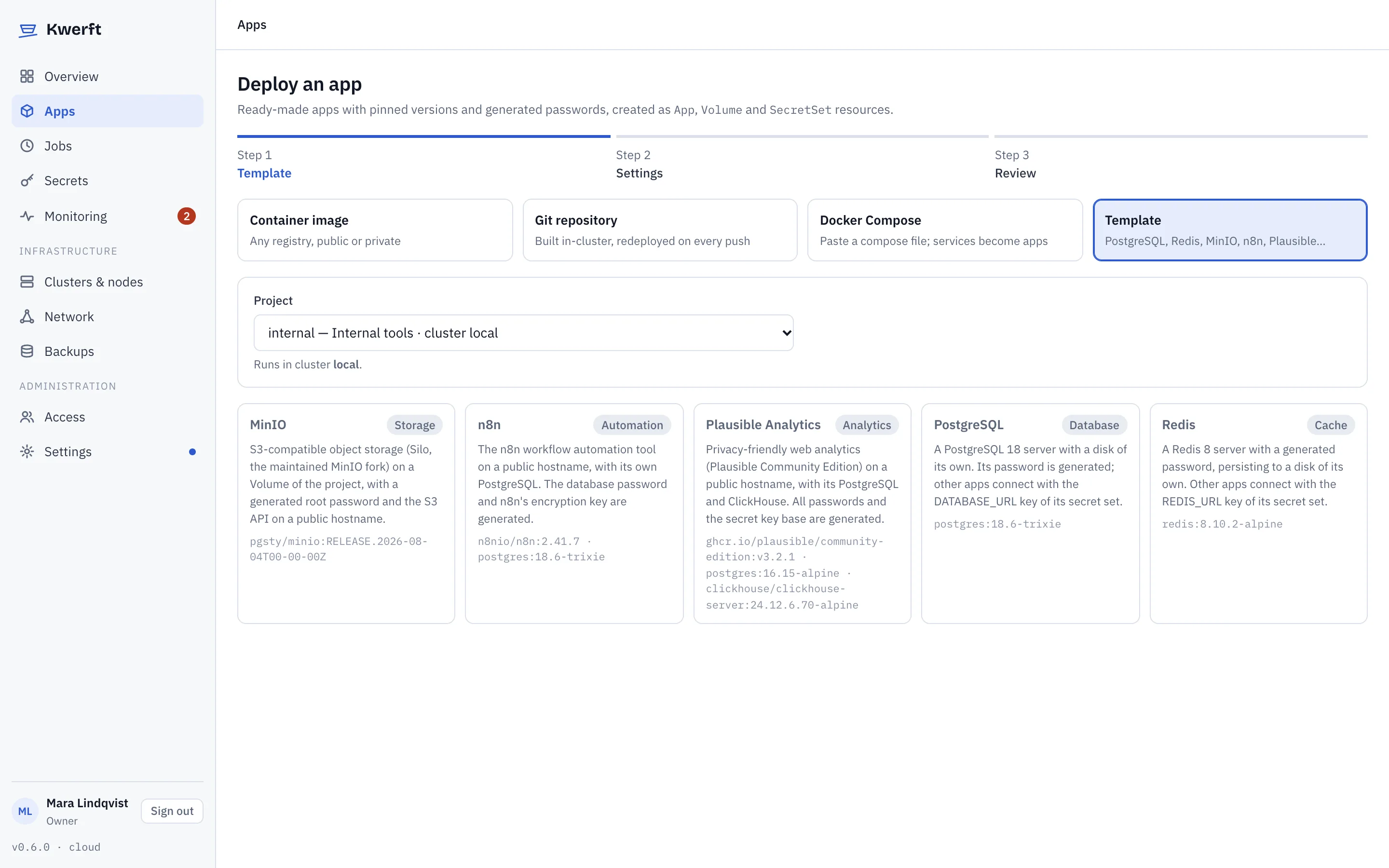Image resolution: width=1389 pixels, height=868 pixels.
Task: Click the ML user avatar
Action: point(25,811)
